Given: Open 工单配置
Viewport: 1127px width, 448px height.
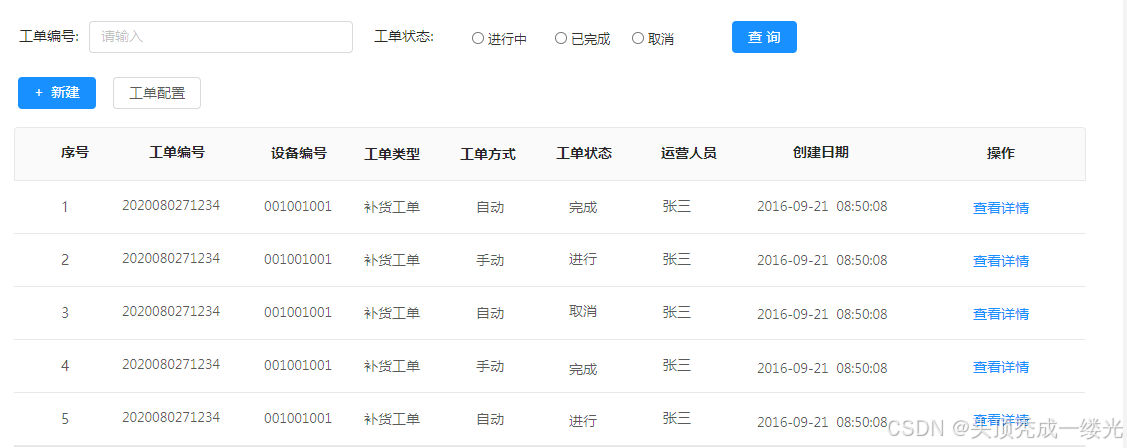Looking at the screenshot, I should pos(157,93).
